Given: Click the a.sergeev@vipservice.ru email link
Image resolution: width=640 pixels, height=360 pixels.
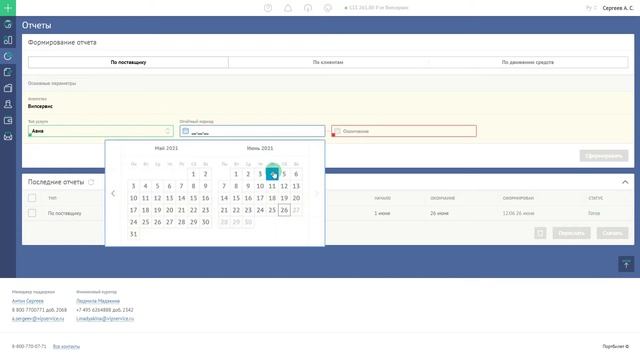Looking at the screenshot, I should (38, 319).
